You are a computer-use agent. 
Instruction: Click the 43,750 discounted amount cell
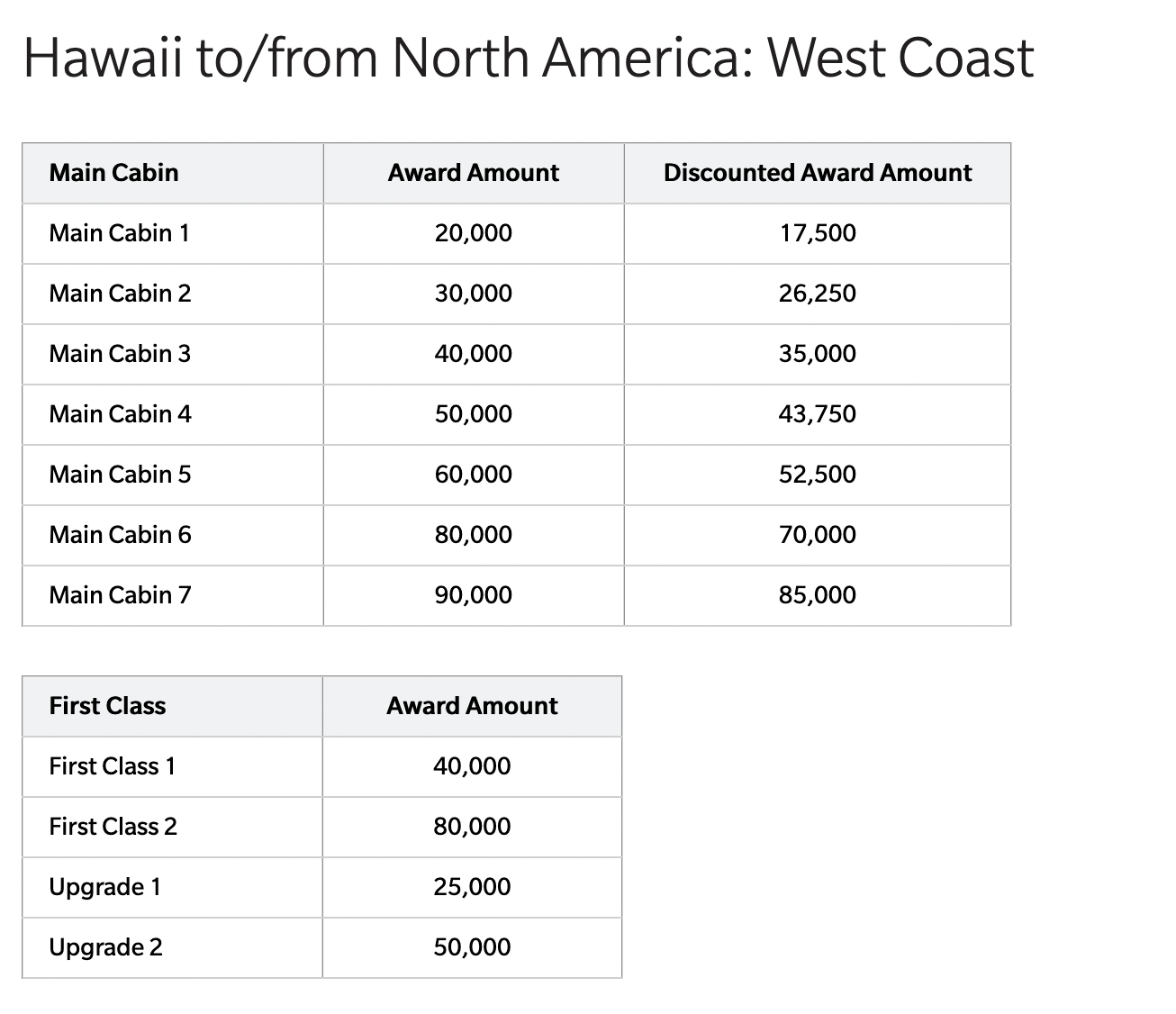818,414
